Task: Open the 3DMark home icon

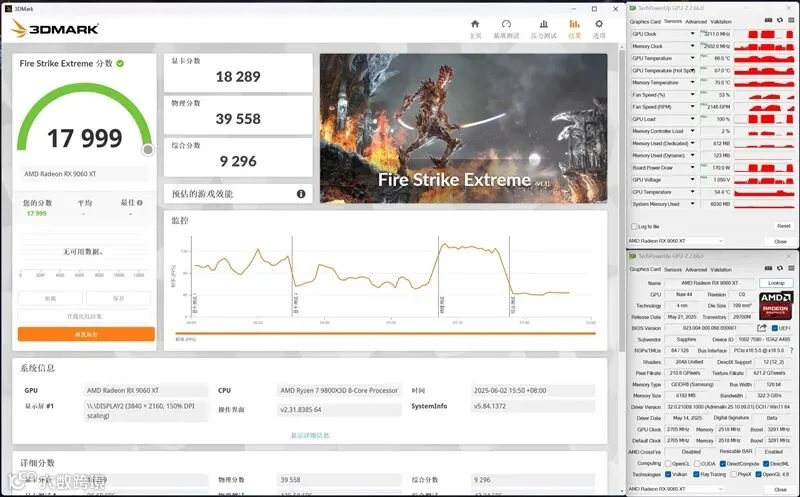Action: point(475,24)
